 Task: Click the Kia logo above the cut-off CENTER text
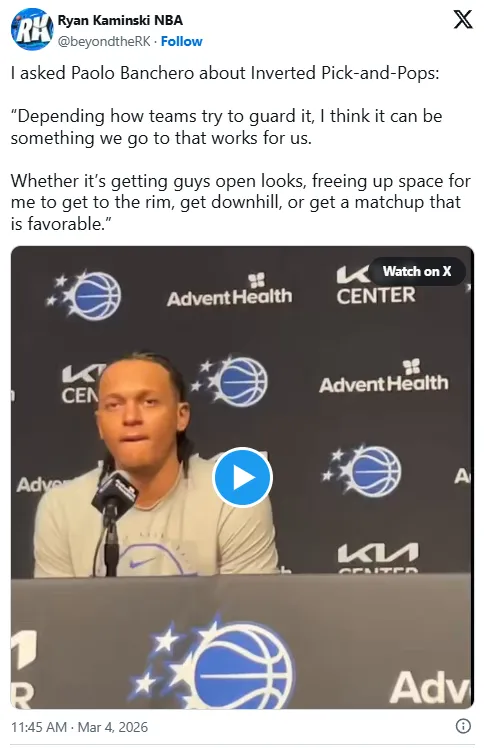click(x=378, y=552)
